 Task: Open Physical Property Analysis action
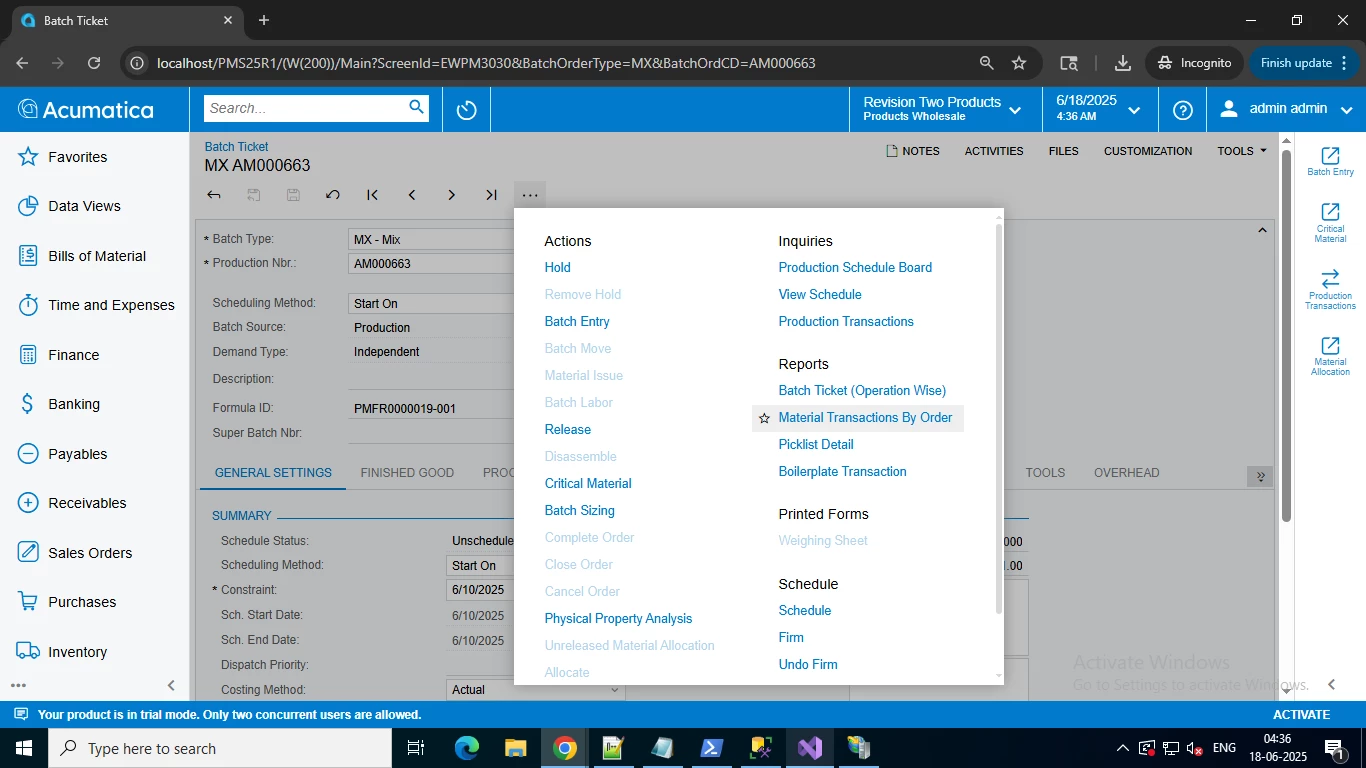point(618,618)
